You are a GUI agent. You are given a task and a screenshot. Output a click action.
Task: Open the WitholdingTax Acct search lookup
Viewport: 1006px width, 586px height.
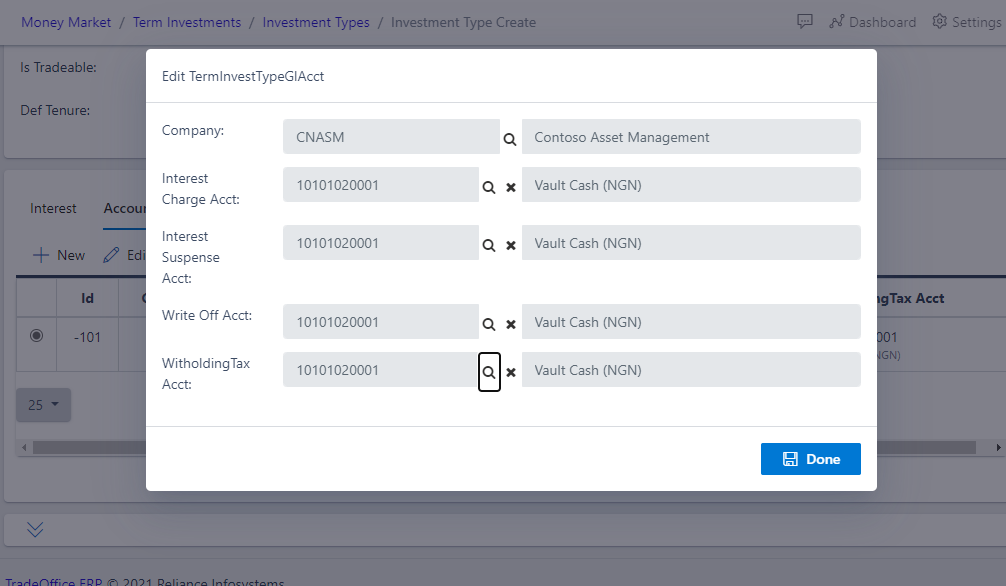coord(488,371)
